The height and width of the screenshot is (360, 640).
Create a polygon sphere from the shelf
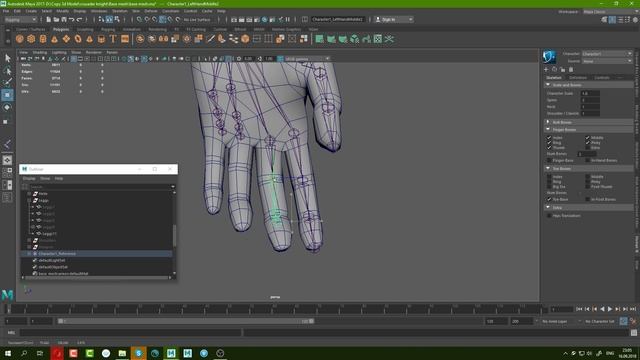click(x=19, y=39)
